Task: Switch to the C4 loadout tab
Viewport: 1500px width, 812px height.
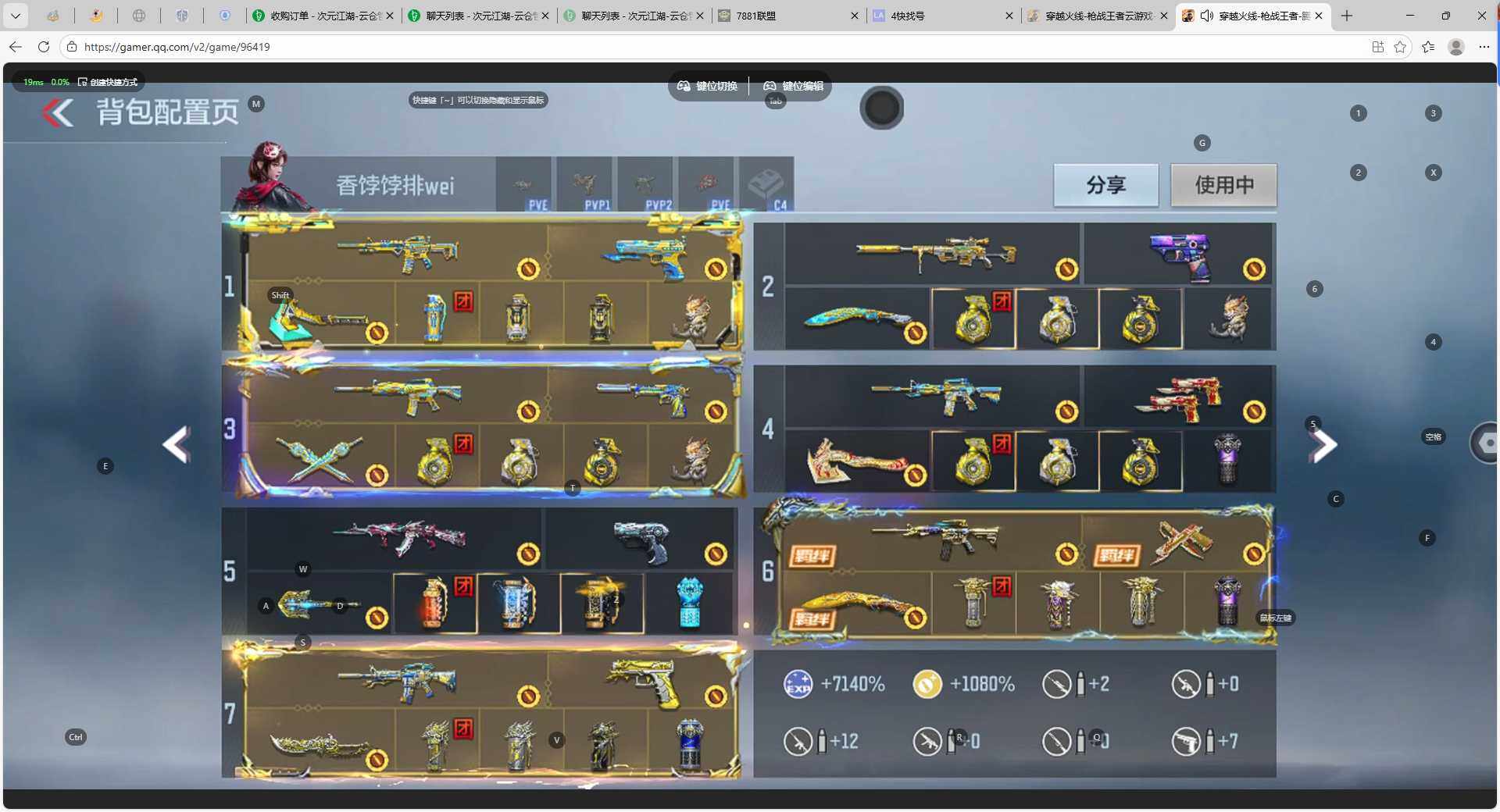Action: (x=766, y=184)
